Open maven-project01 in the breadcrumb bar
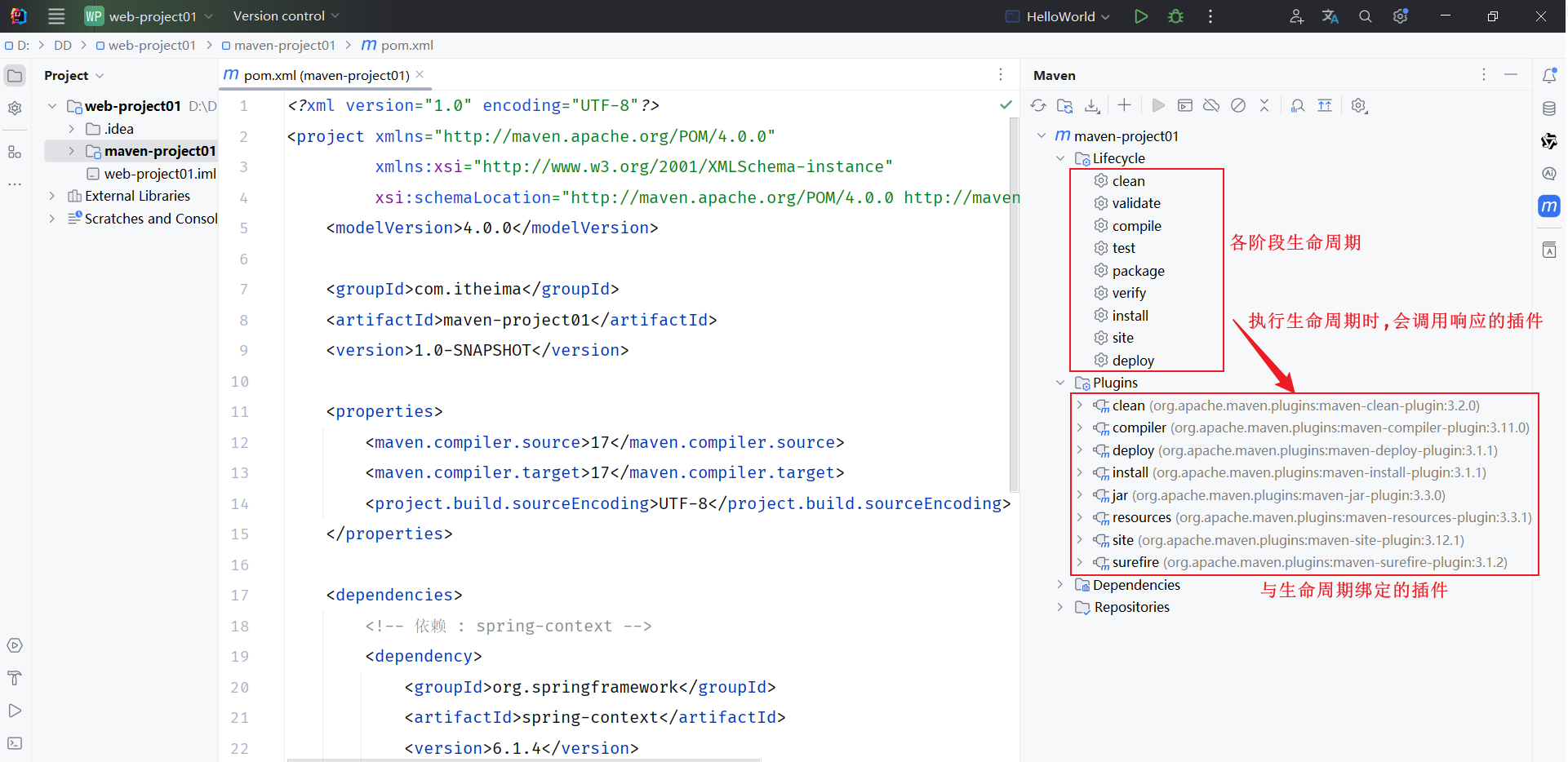The image size is (1568, 762). 286,45
